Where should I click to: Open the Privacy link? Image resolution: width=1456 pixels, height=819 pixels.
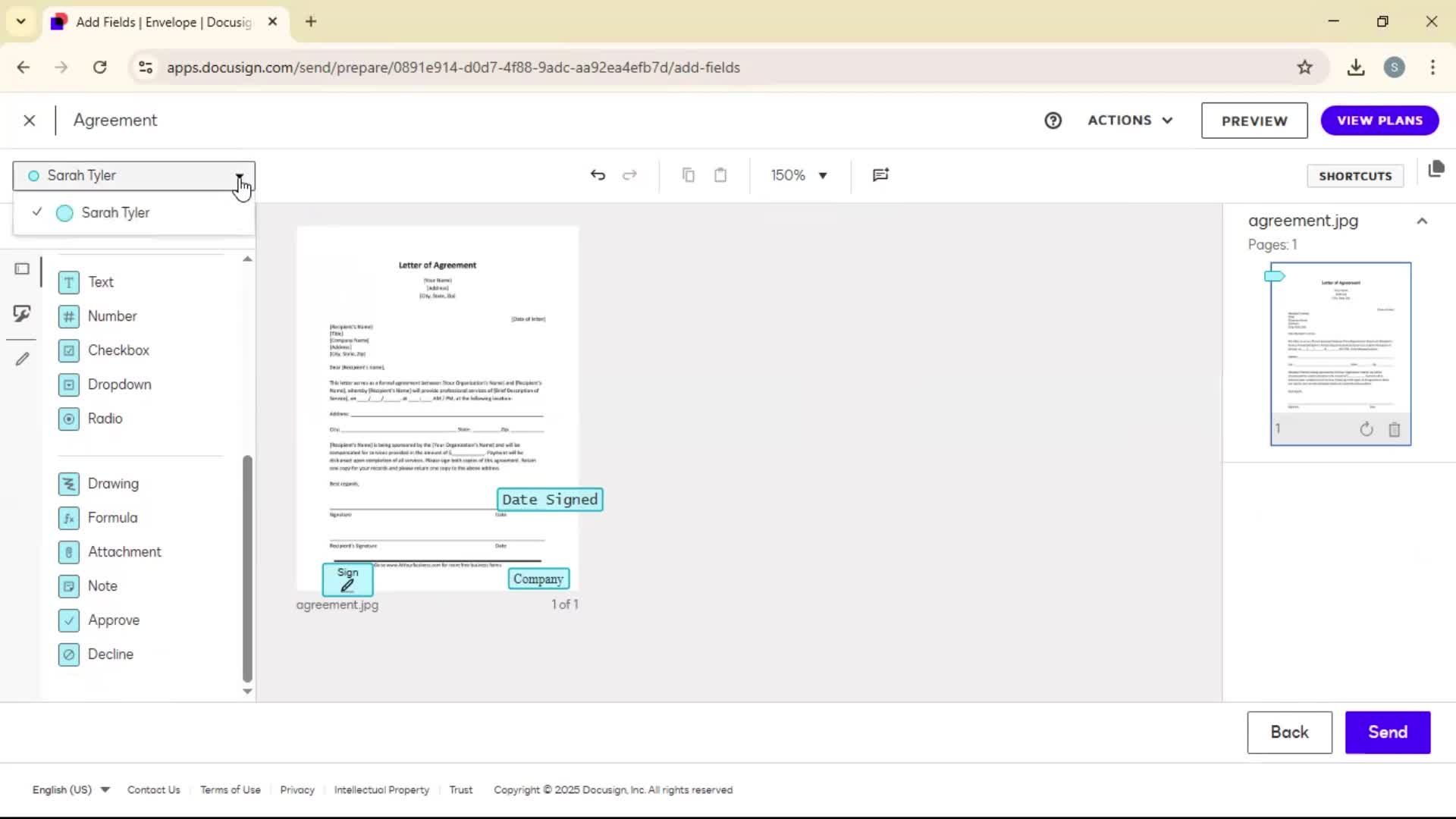pos(297,790)
